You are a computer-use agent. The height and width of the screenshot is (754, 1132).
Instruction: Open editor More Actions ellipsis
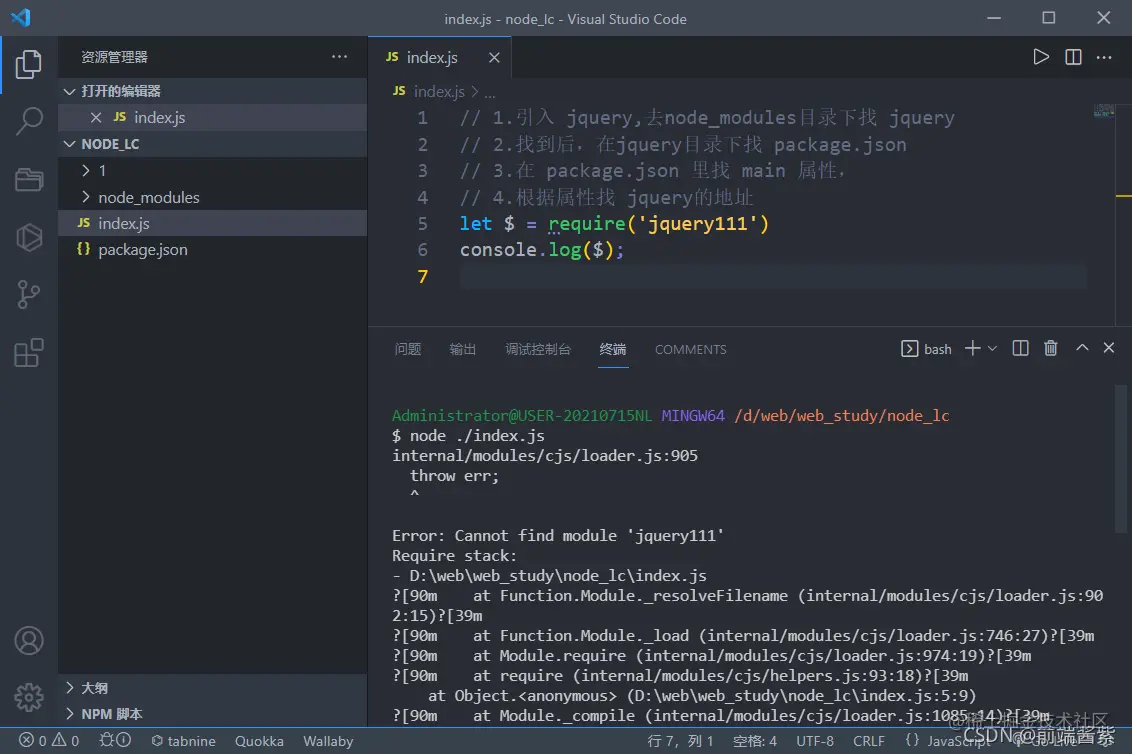(x=1104, y=57)
